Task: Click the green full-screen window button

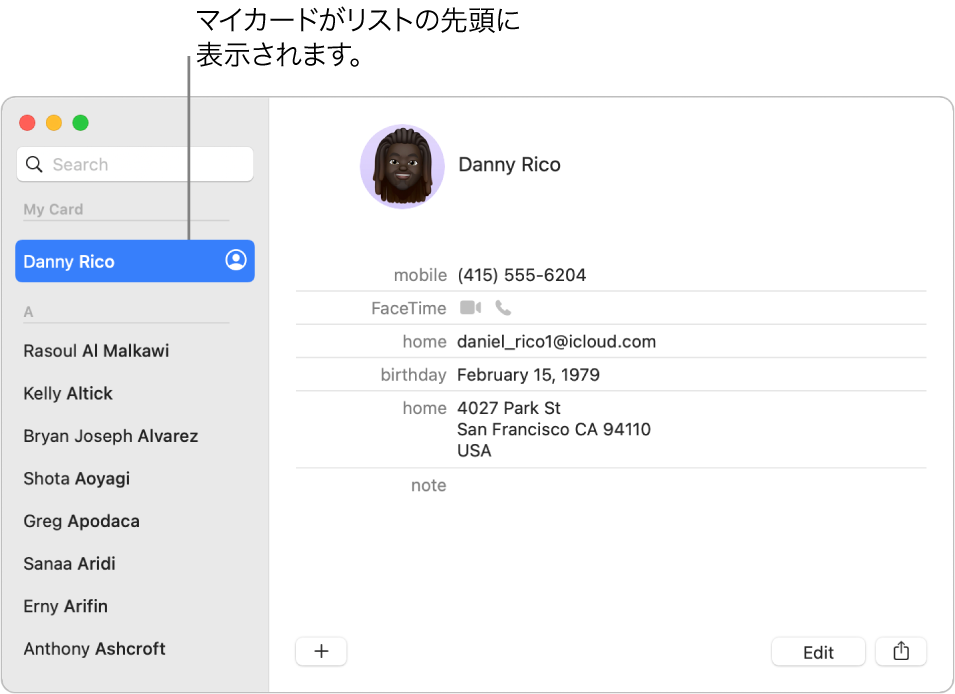Action: point(80,123)
